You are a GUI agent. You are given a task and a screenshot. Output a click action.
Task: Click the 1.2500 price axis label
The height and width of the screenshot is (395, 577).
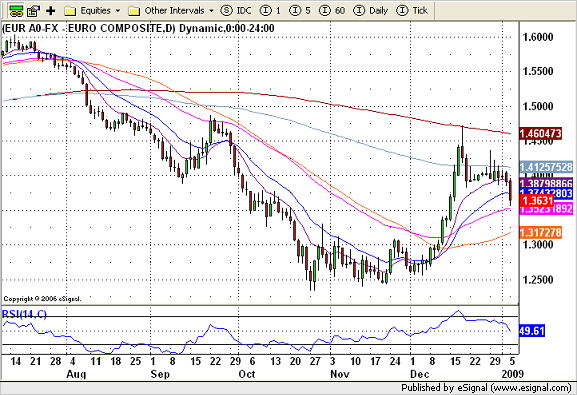[538, 279]
